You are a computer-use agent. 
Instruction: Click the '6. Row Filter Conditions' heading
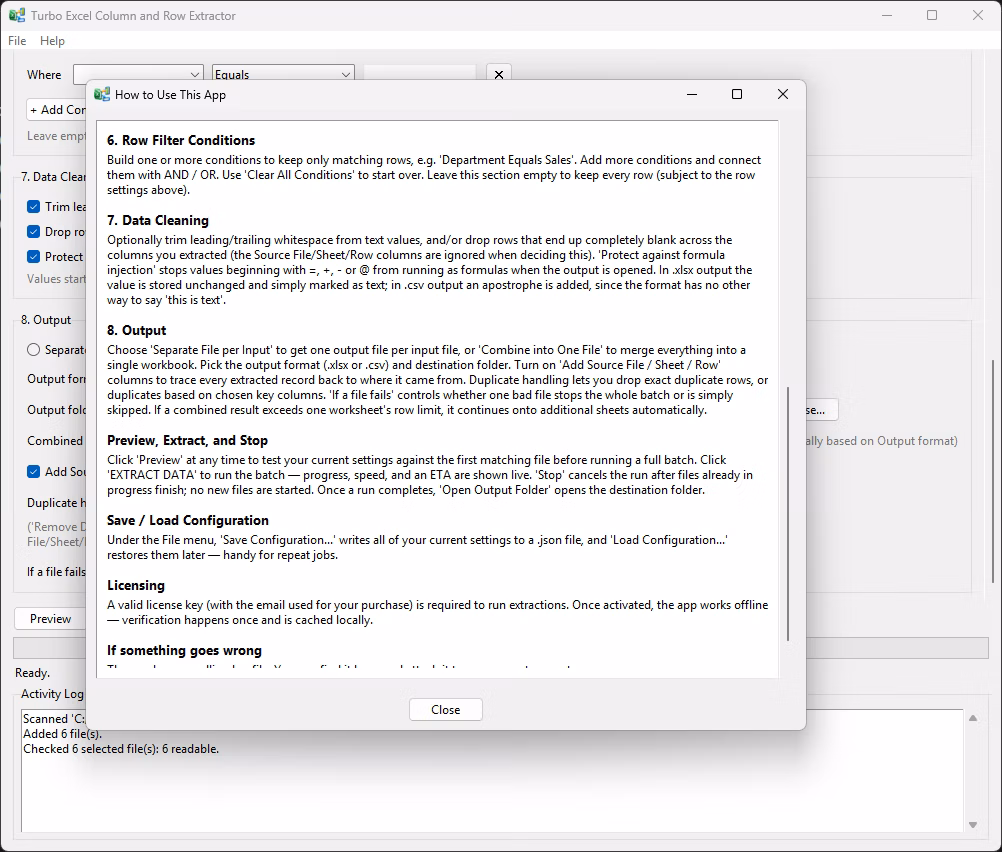(x=181, y=140)
